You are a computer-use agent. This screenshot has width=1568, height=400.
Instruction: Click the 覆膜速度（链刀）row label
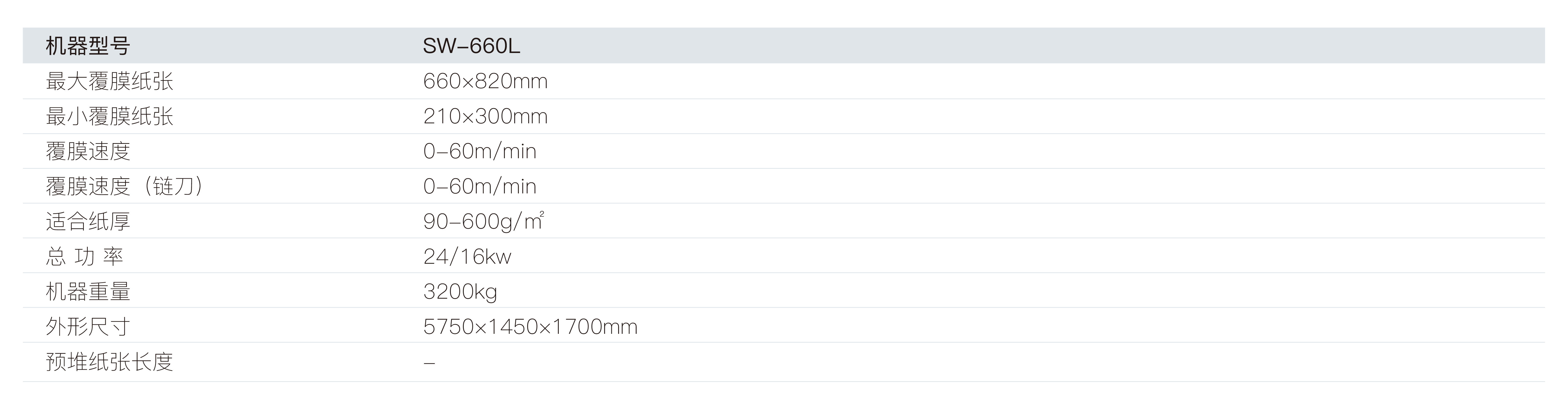click(x=124, y=187)
